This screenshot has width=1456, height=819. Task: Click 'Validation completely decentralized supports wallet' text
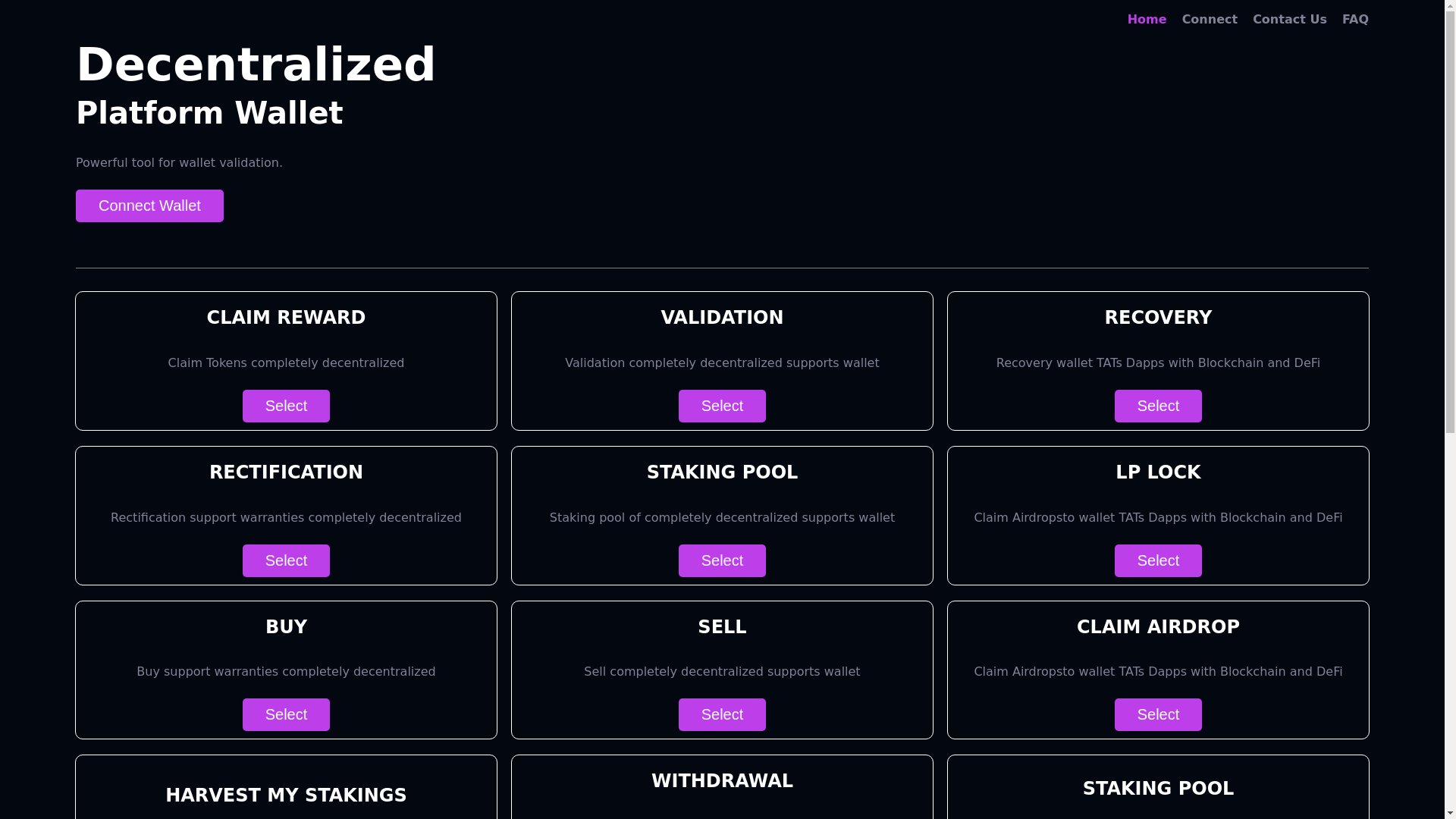coord(722,362)
